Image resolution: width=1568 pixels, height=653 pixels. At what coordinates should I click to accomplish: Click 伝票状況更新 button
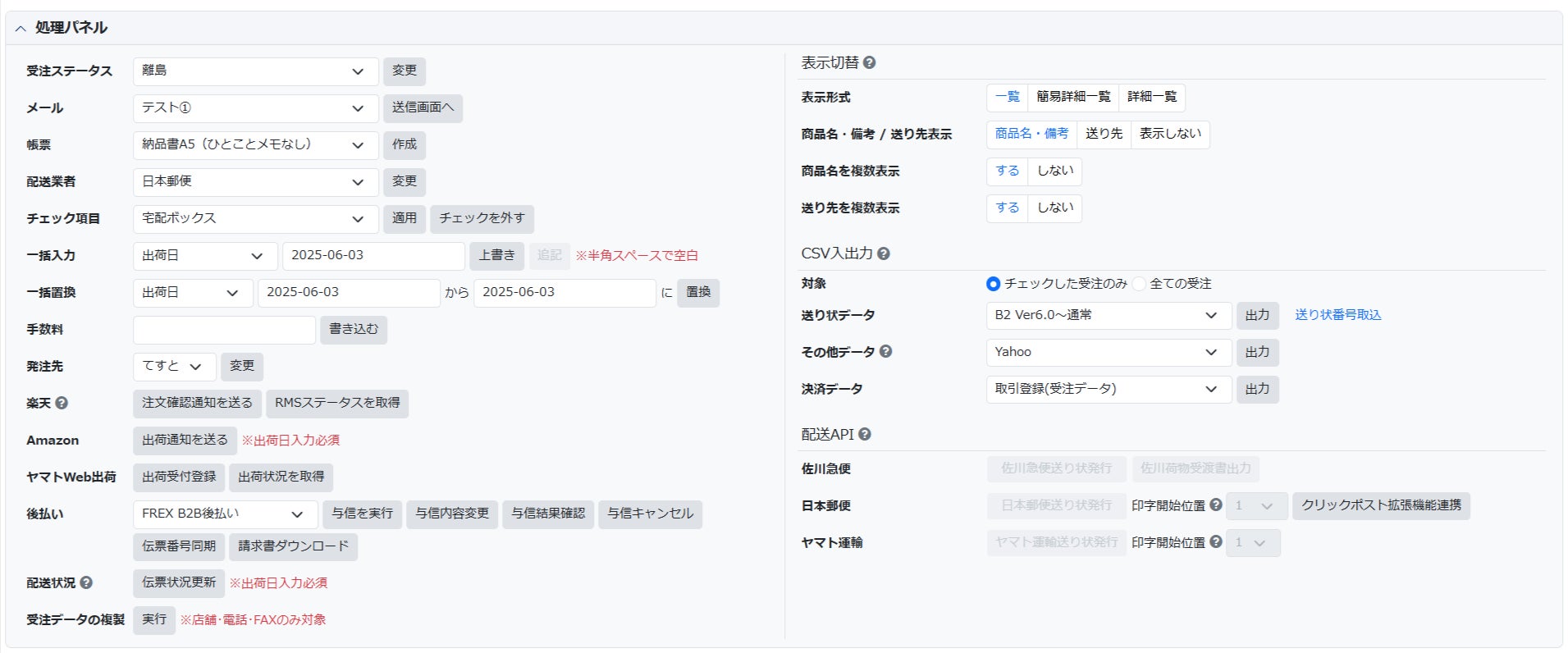click(x=179, y=583)
